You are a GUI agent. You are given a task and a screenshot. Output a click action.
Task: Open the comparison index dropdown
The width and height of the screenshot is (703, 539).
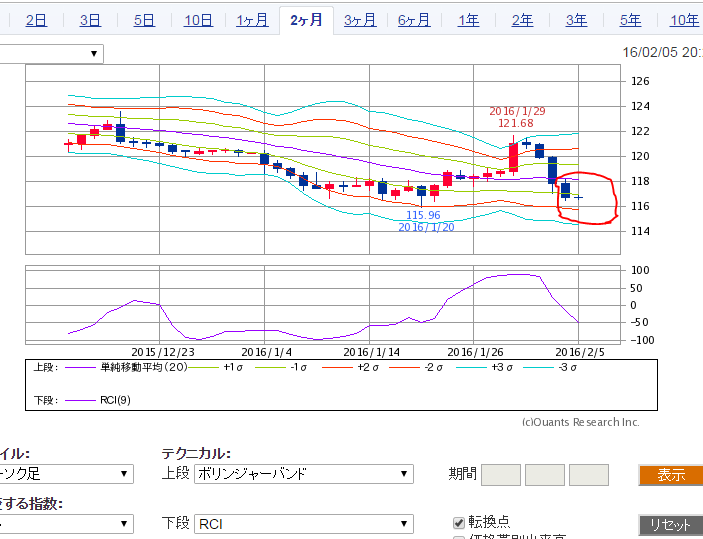66,524
